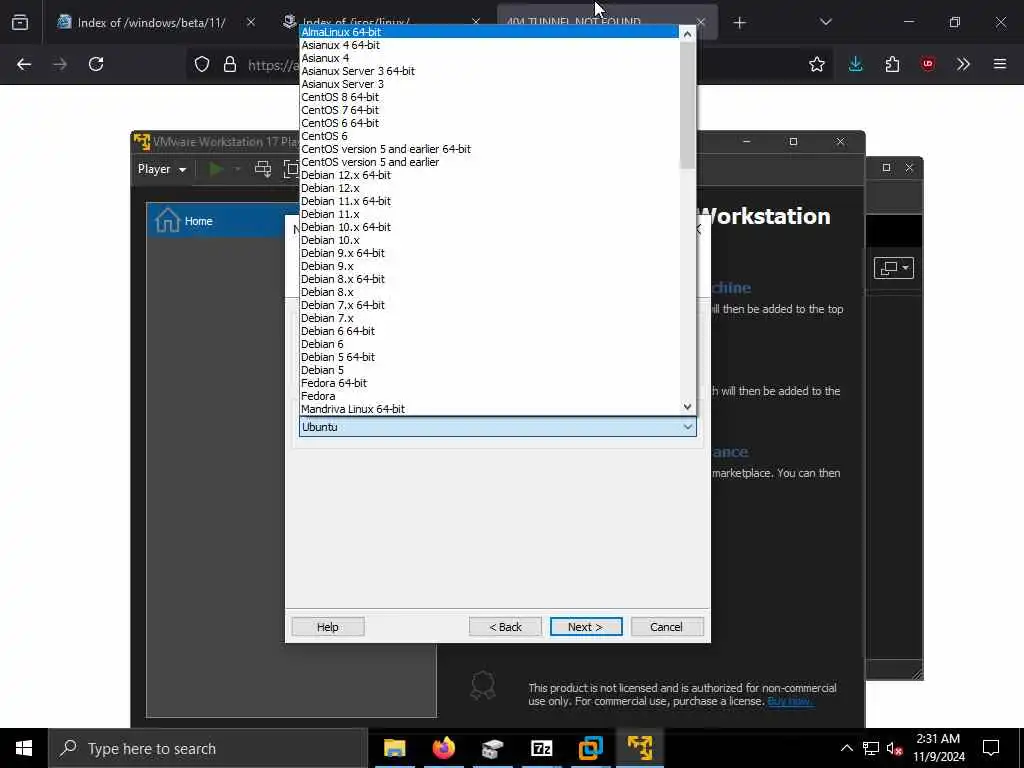
Task: Select plain Fedora entry
Action: [489, 396]
